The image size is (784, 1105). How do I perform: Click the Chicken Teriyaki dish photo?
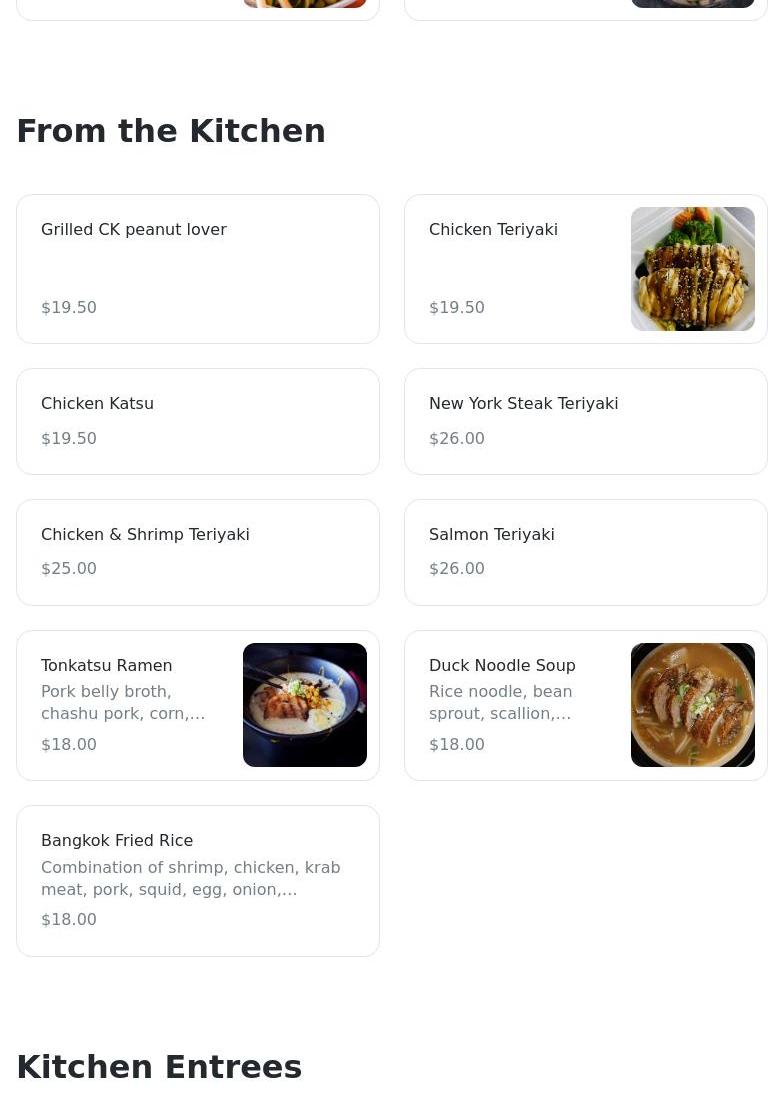[692, 268]
